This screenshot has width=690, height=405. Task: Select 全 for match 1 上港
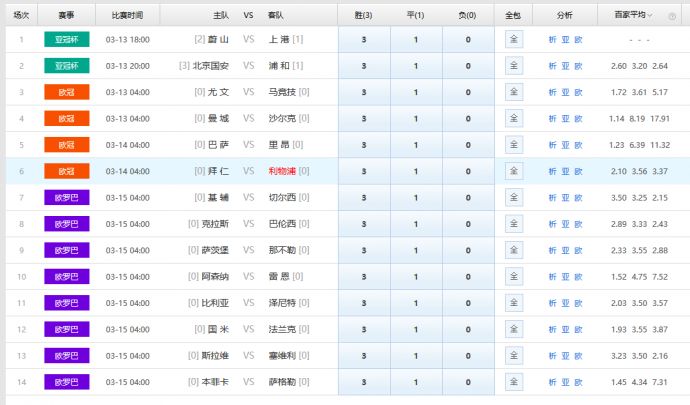(514, 39)
